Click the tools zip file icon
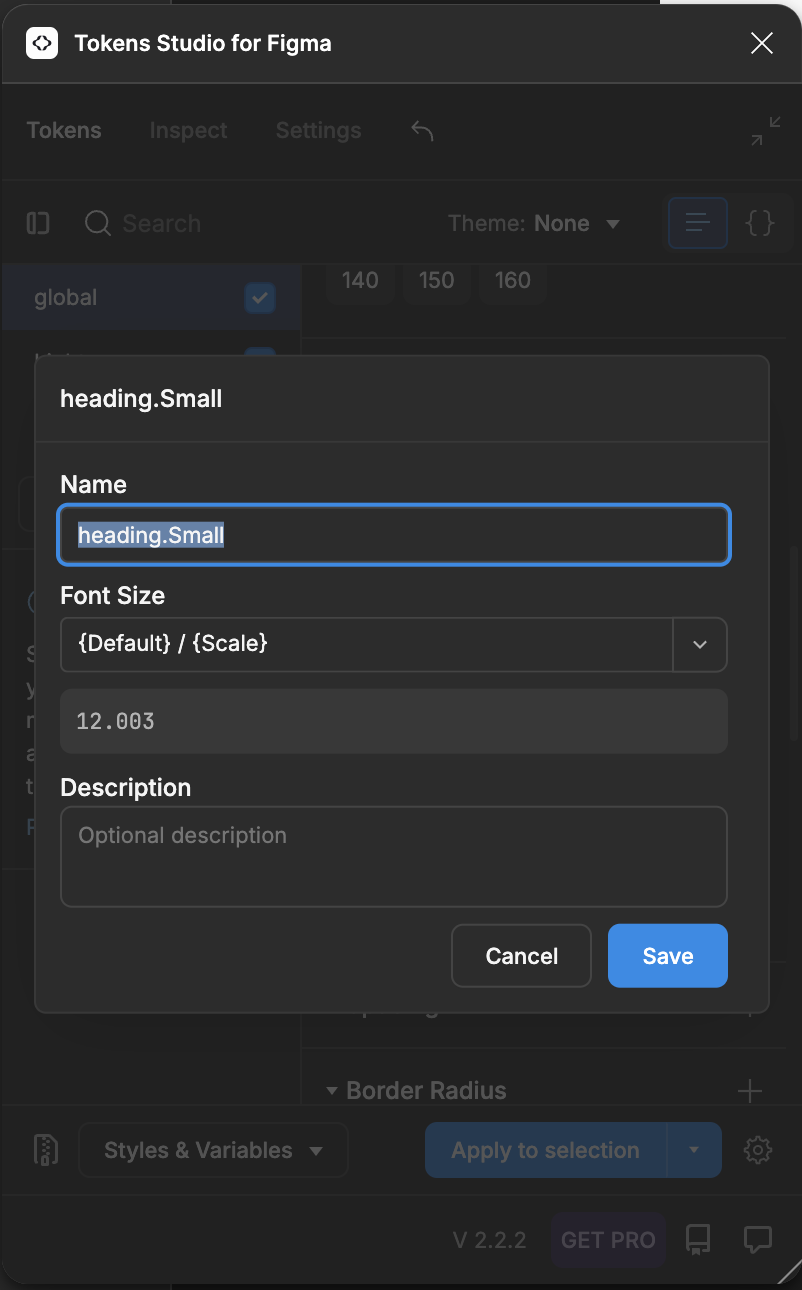Viewport: 802px width, 1290px height. 44,1150
